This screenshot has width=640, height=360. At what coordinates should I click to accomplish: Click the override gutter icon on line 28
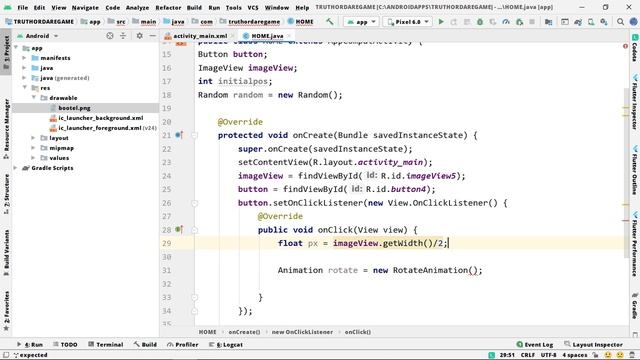[179, 229]
